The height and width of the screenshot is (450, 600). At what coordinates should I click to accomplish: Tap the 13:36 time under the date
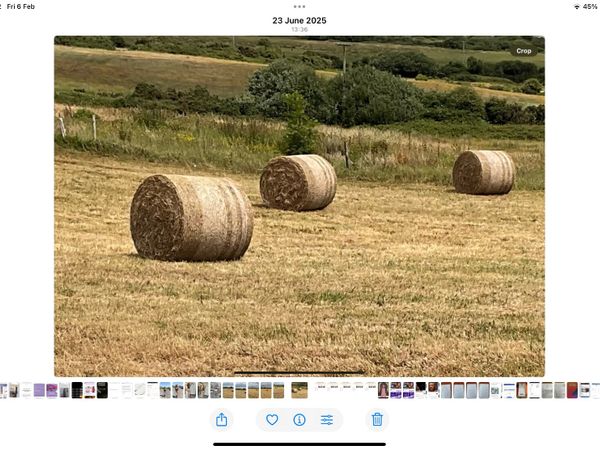(x=299, y=30)
